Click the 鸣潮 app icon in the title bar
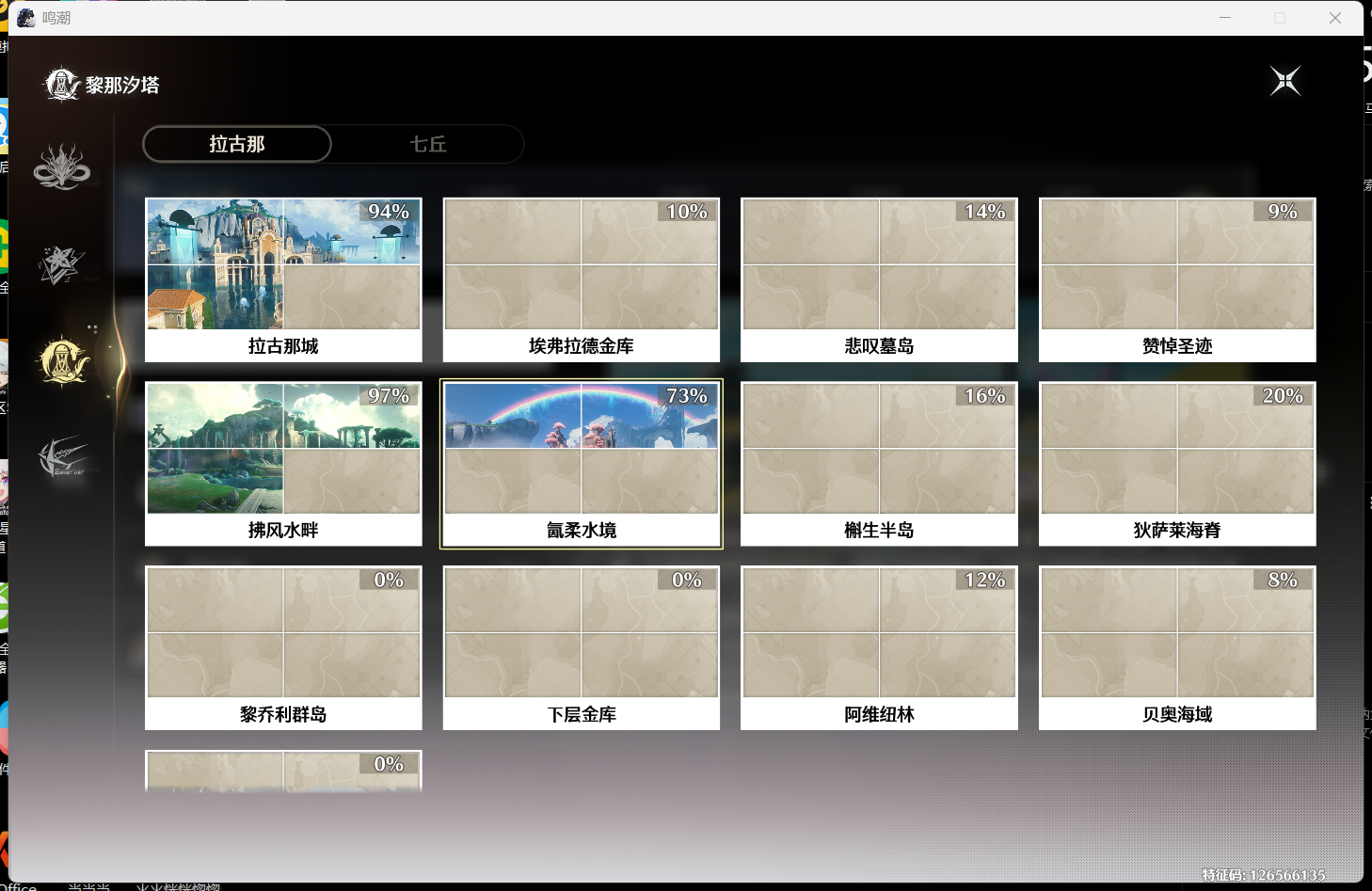 pos(26,18)
